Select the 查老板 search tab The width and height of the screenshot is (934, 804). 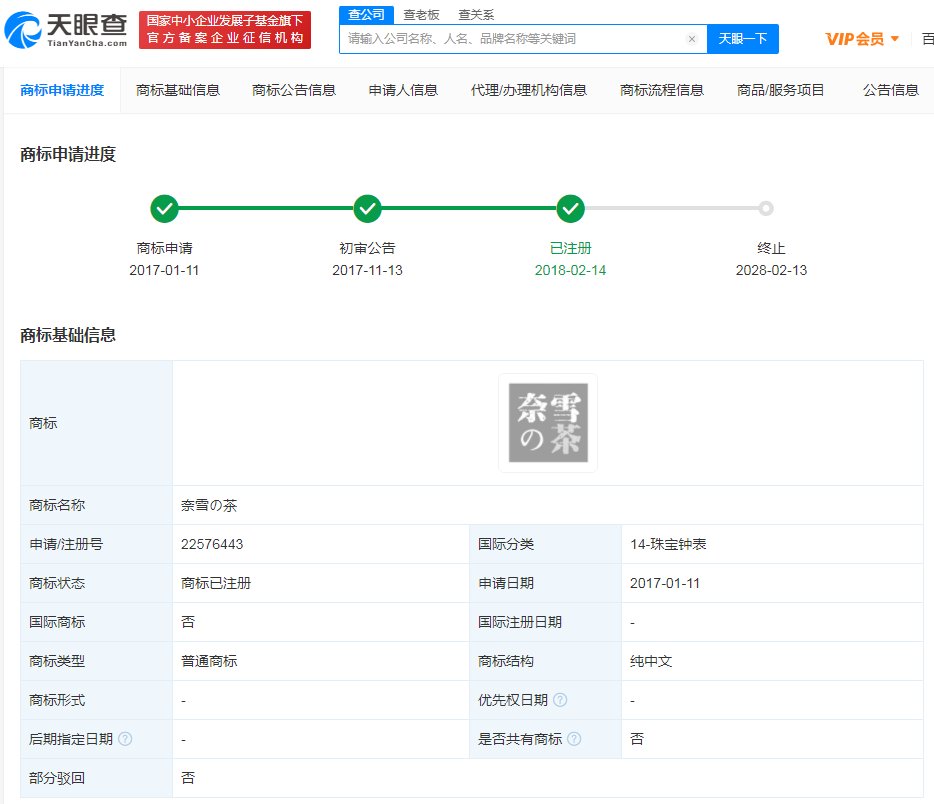421,15
